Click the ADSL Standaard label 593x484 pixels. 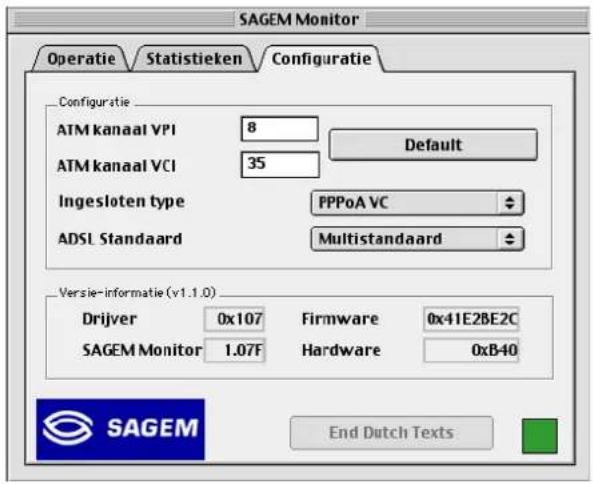click(120, 239)
